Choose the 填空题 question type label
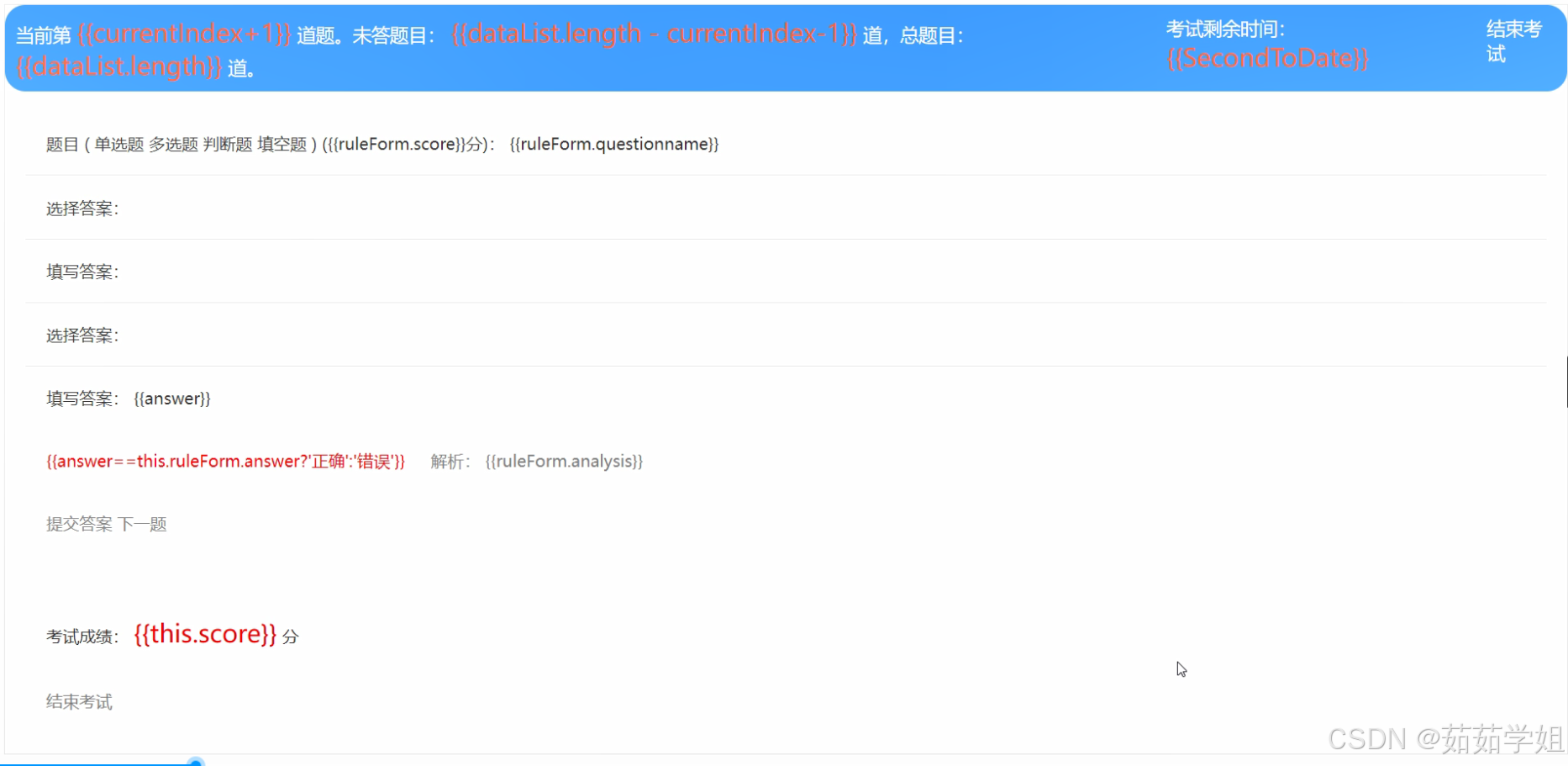 281,144
